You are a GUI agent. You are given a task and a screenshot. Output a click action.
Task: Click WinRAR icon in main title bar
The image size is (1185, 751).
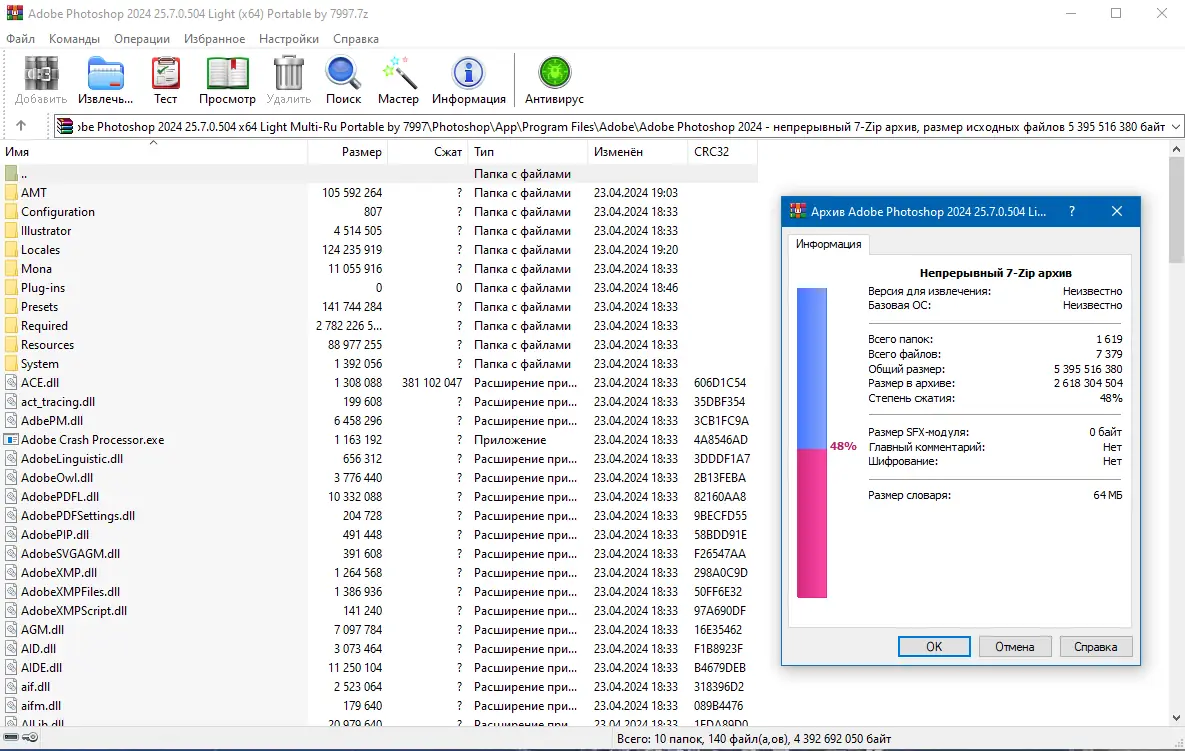coord(14,13)
